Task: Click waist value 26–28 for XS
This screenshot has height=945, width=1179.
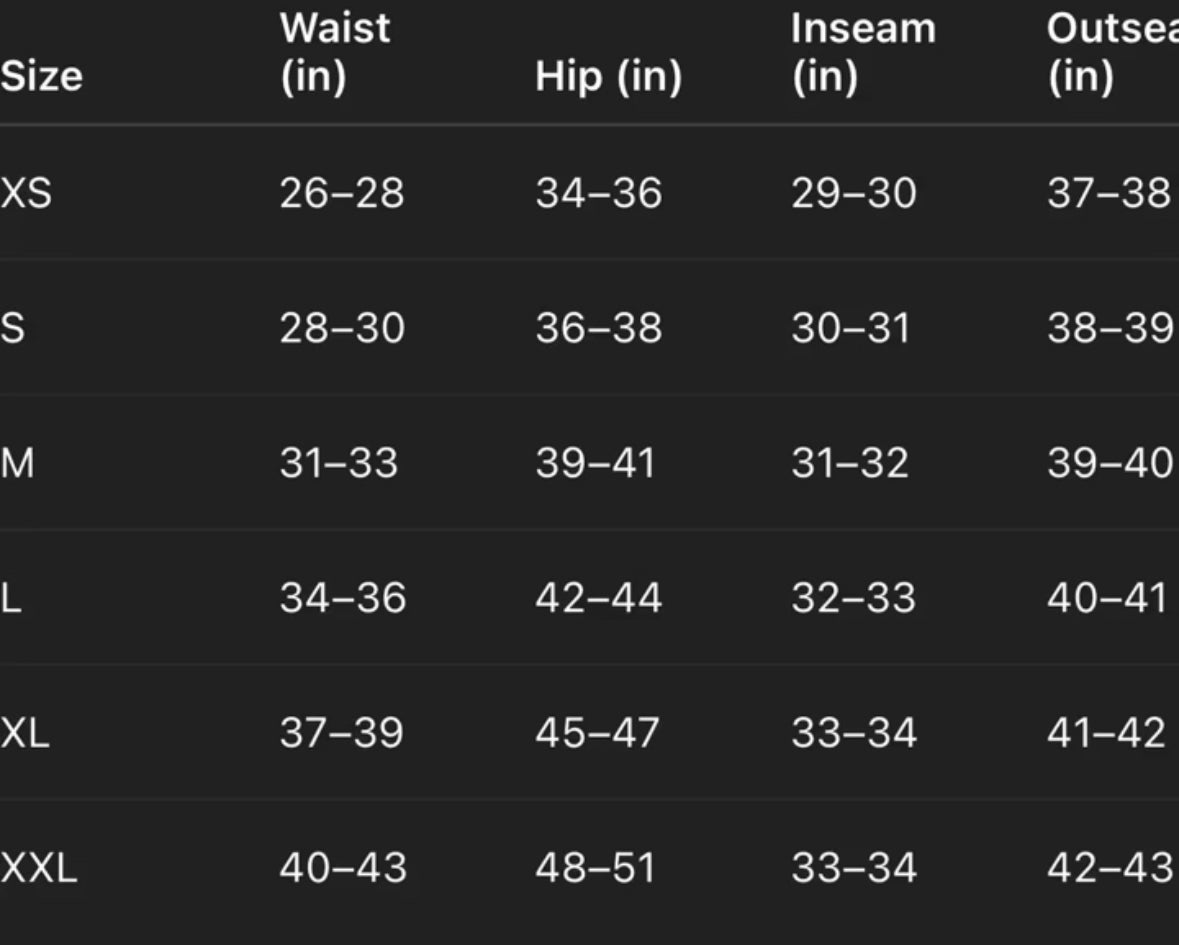Action: 342,193
